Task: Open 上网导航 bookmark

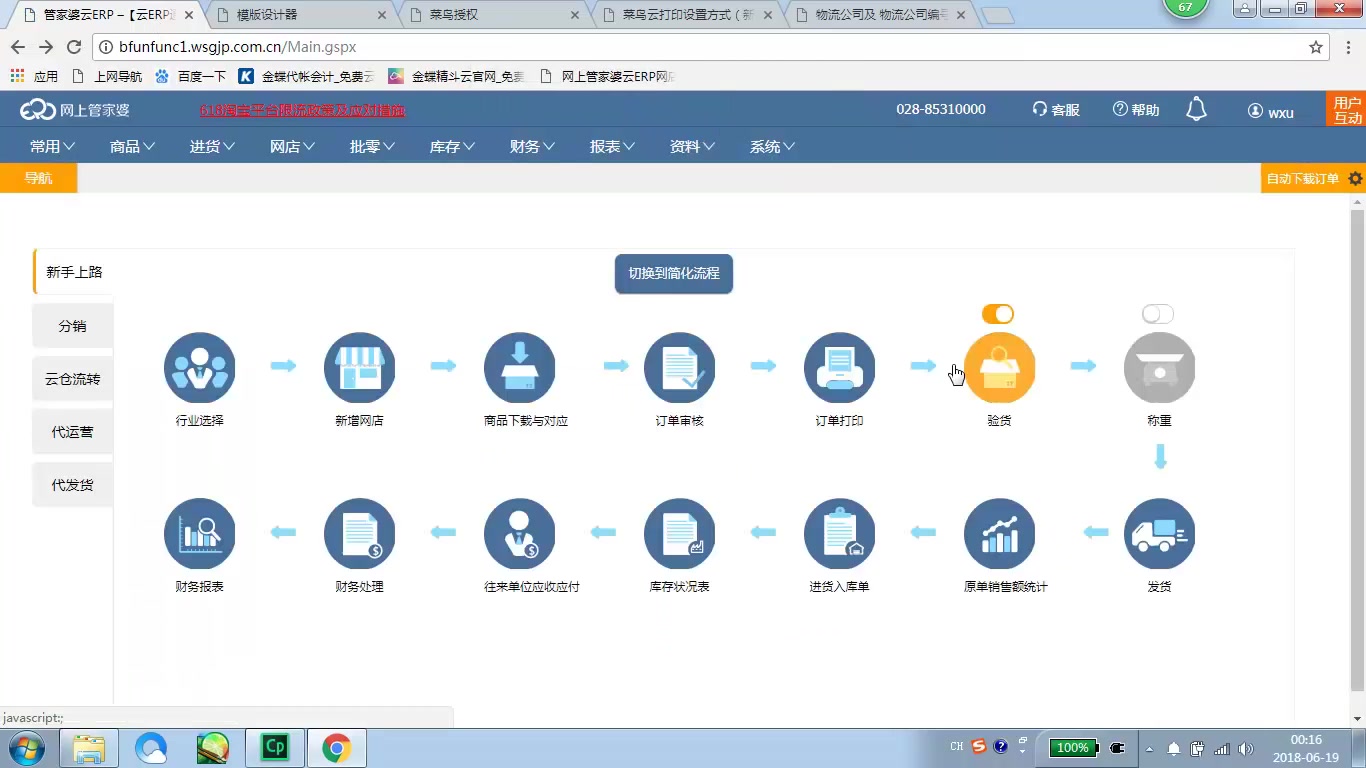Action: 107,76
